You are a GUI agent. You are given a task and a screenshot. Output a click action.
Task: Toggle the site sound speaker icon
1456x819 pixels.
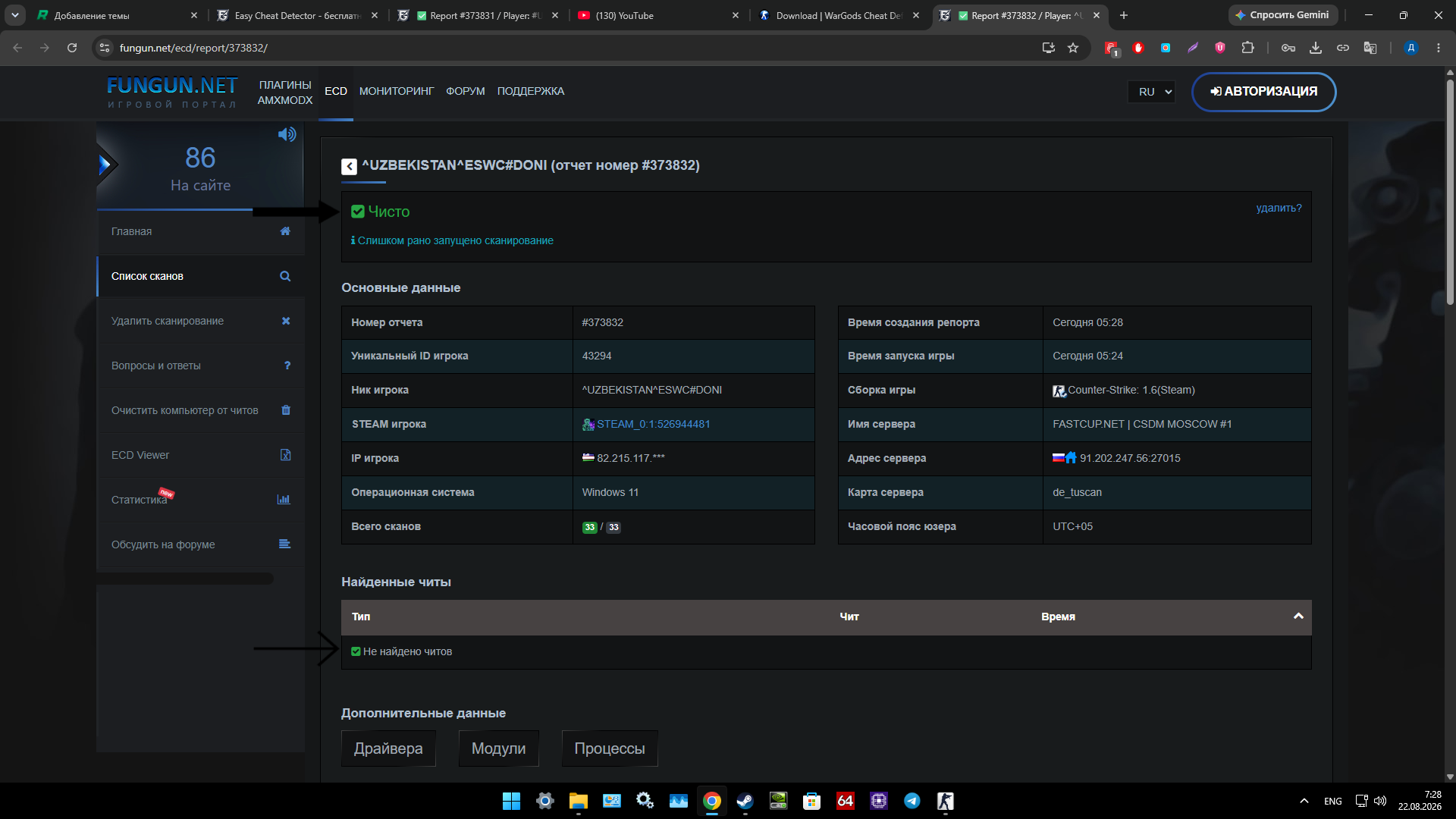[287, 135]
